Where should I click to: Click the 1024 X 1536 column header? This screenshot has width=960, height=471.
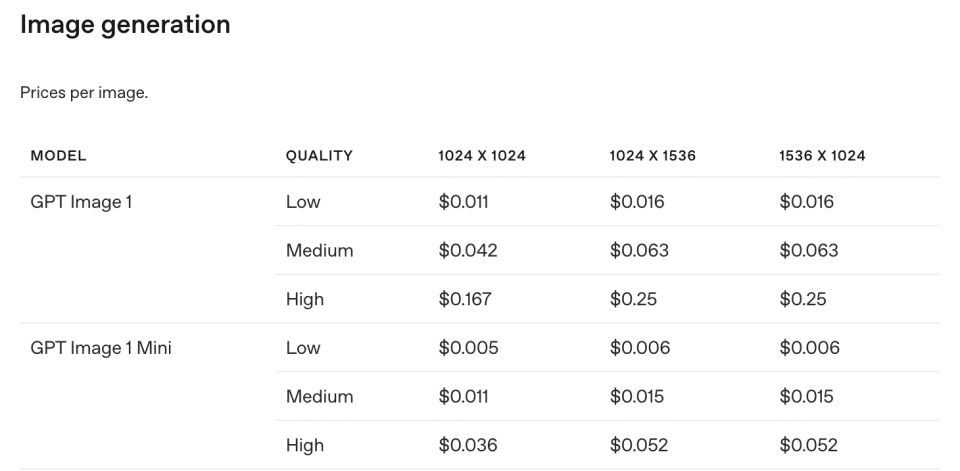(652, 156)
